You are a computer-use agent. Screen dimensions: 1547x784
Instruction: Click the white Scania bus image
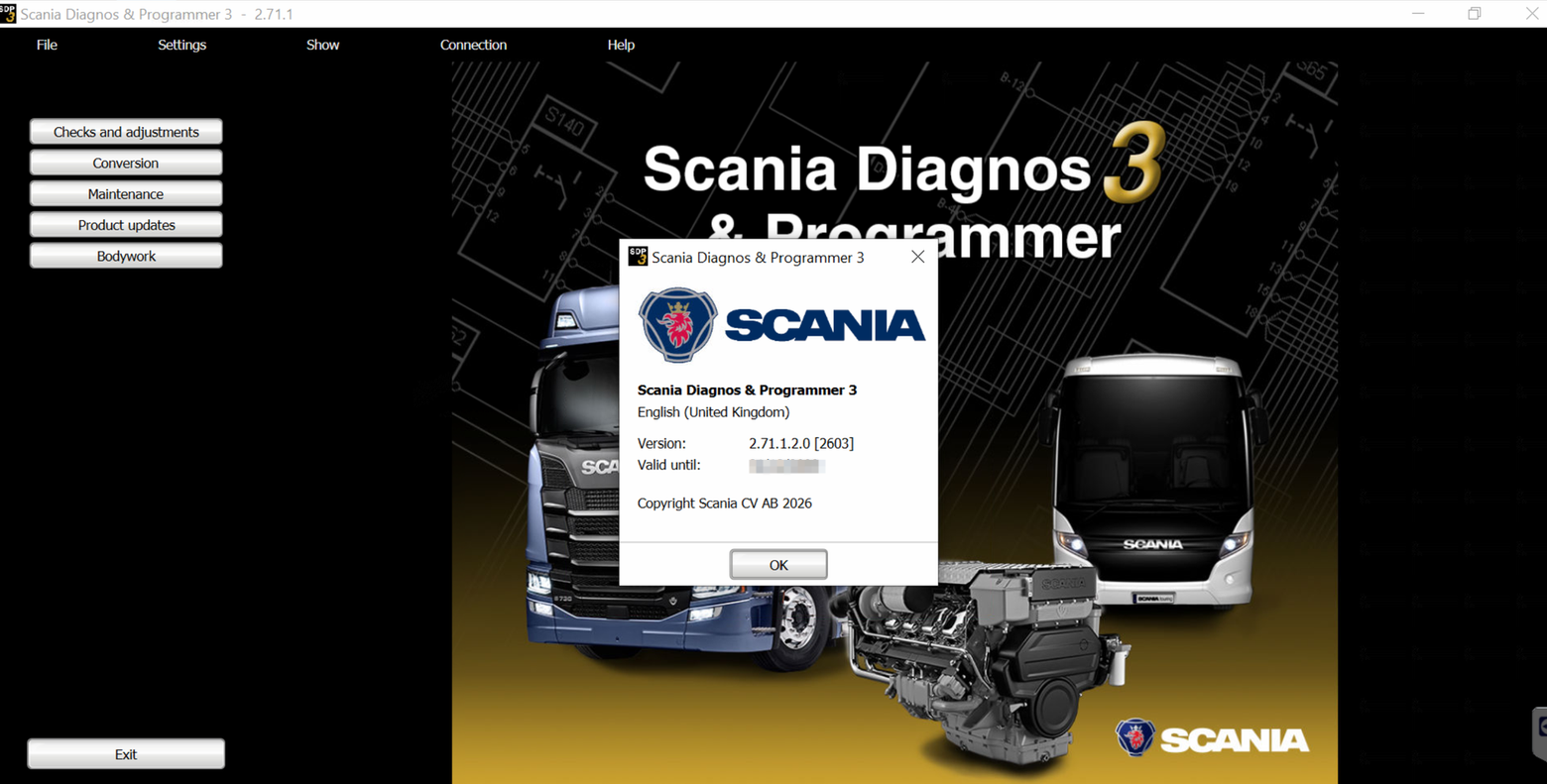coord(1153,481)
